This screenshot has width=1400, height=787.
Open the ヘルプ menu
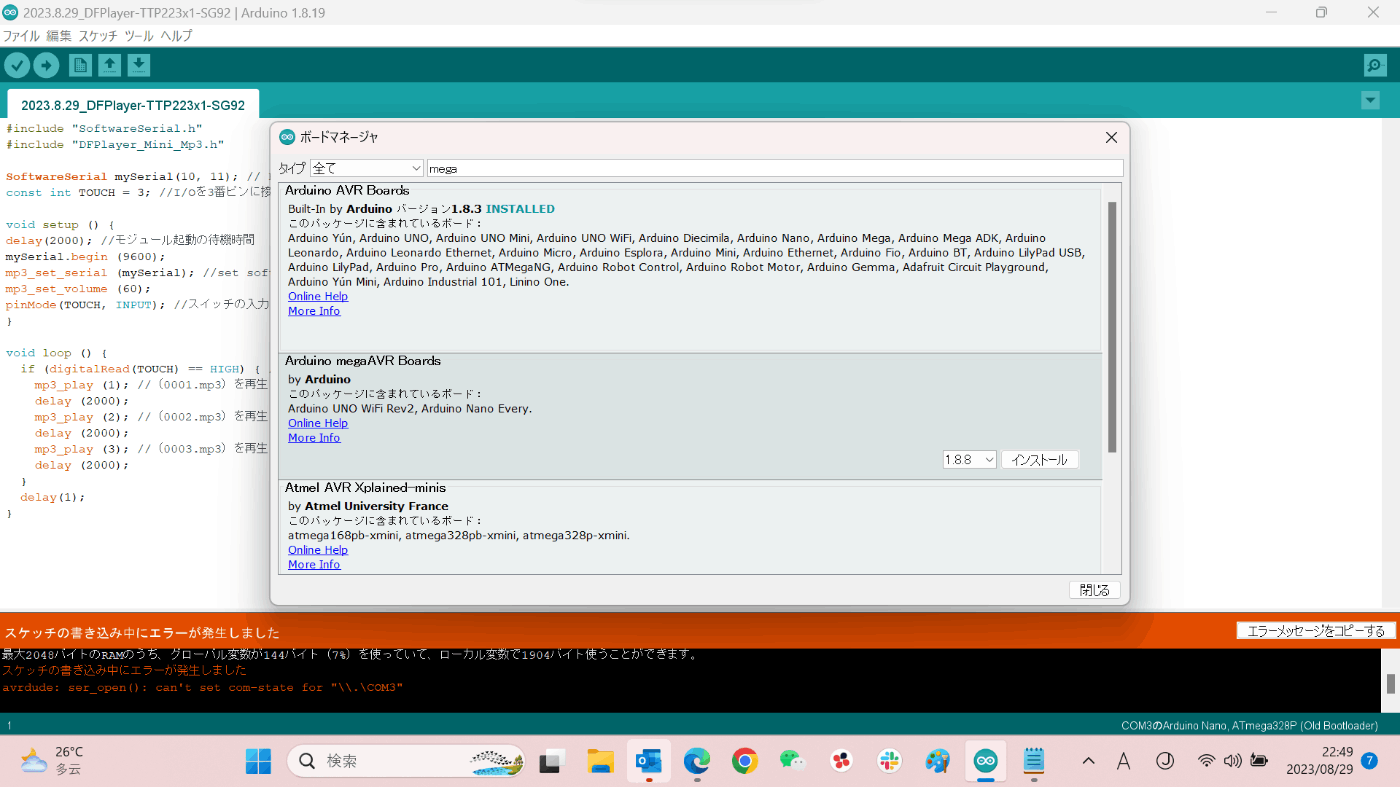click(x=176, y=35)
